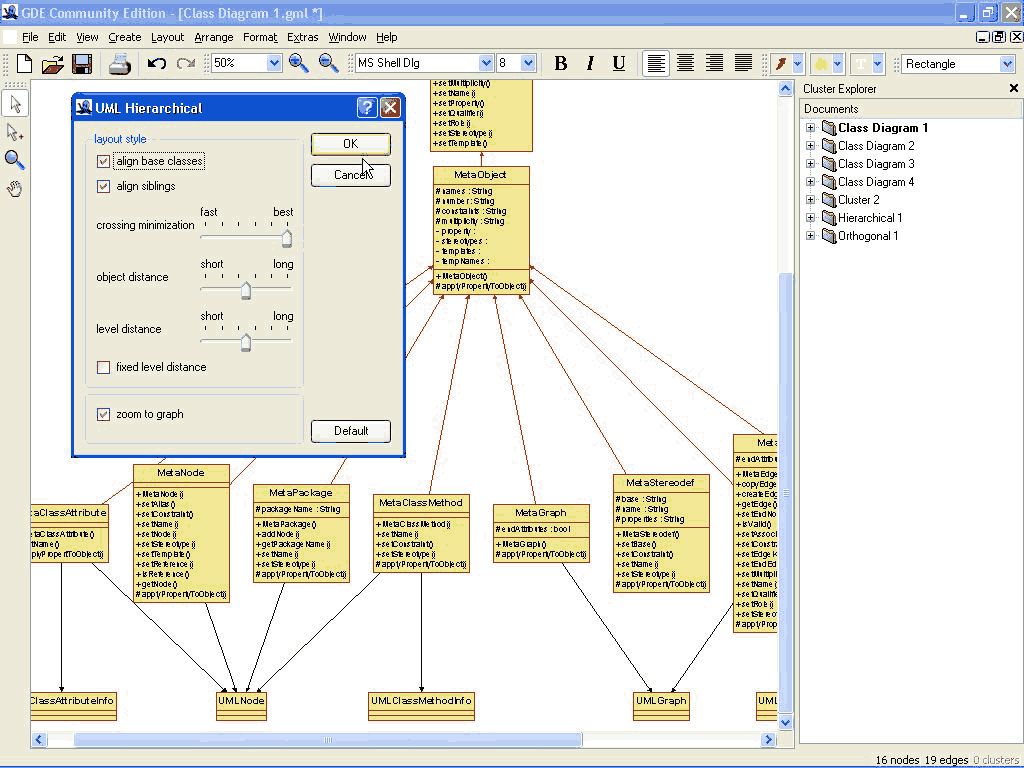Select Class Diagram 3 in Cluster Explorer

coord(875,163)
